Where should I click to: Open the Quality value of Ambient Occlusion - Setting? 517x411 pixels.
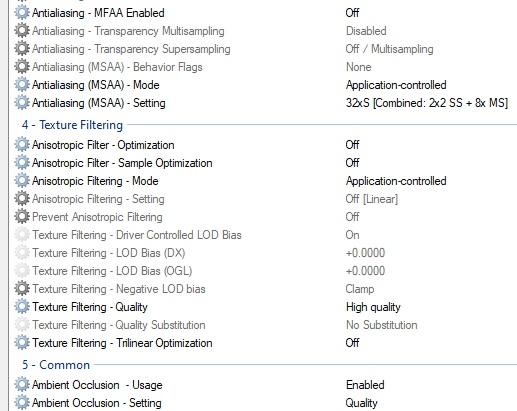click(x=361, y=403)
